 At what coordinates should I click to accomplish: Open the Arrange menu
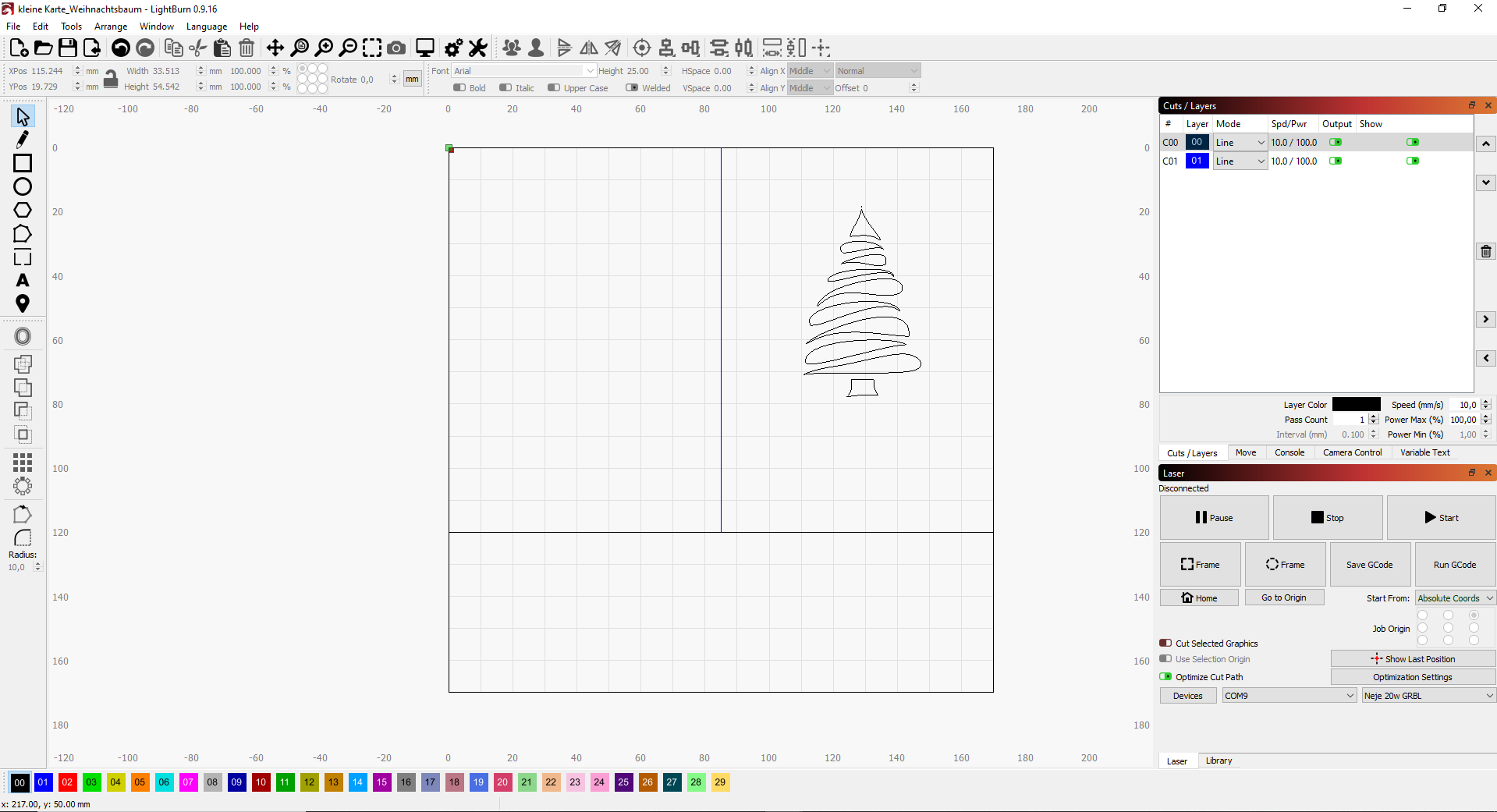coord(110,26)
